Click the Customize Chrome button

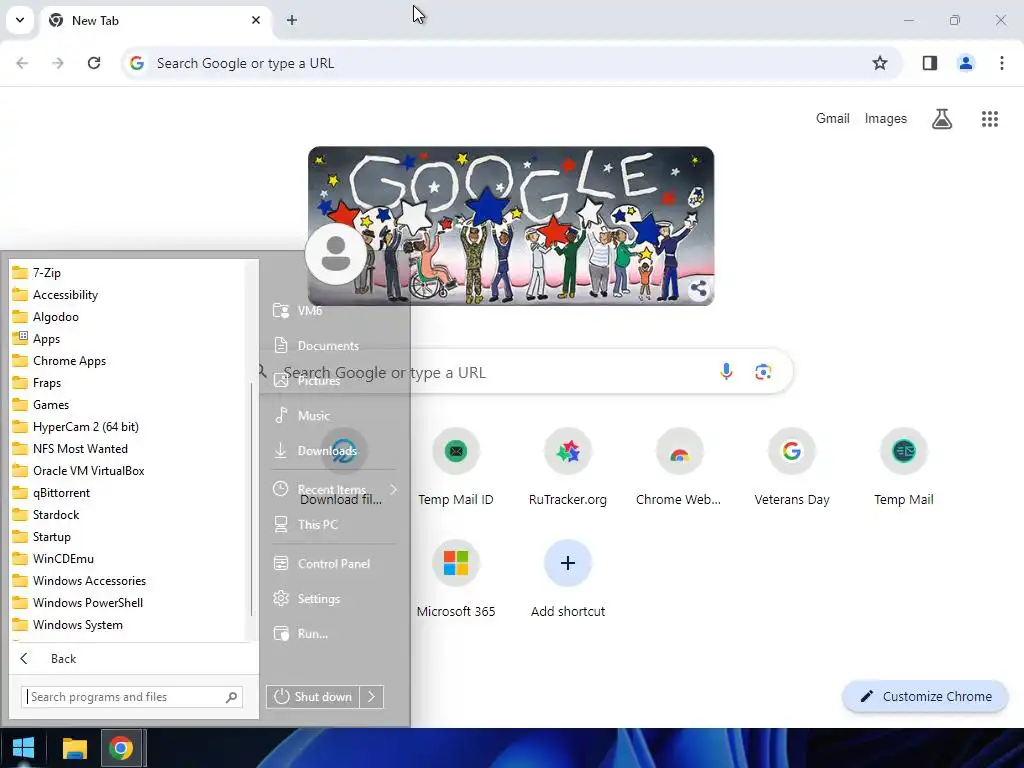[x=925, y=696]
